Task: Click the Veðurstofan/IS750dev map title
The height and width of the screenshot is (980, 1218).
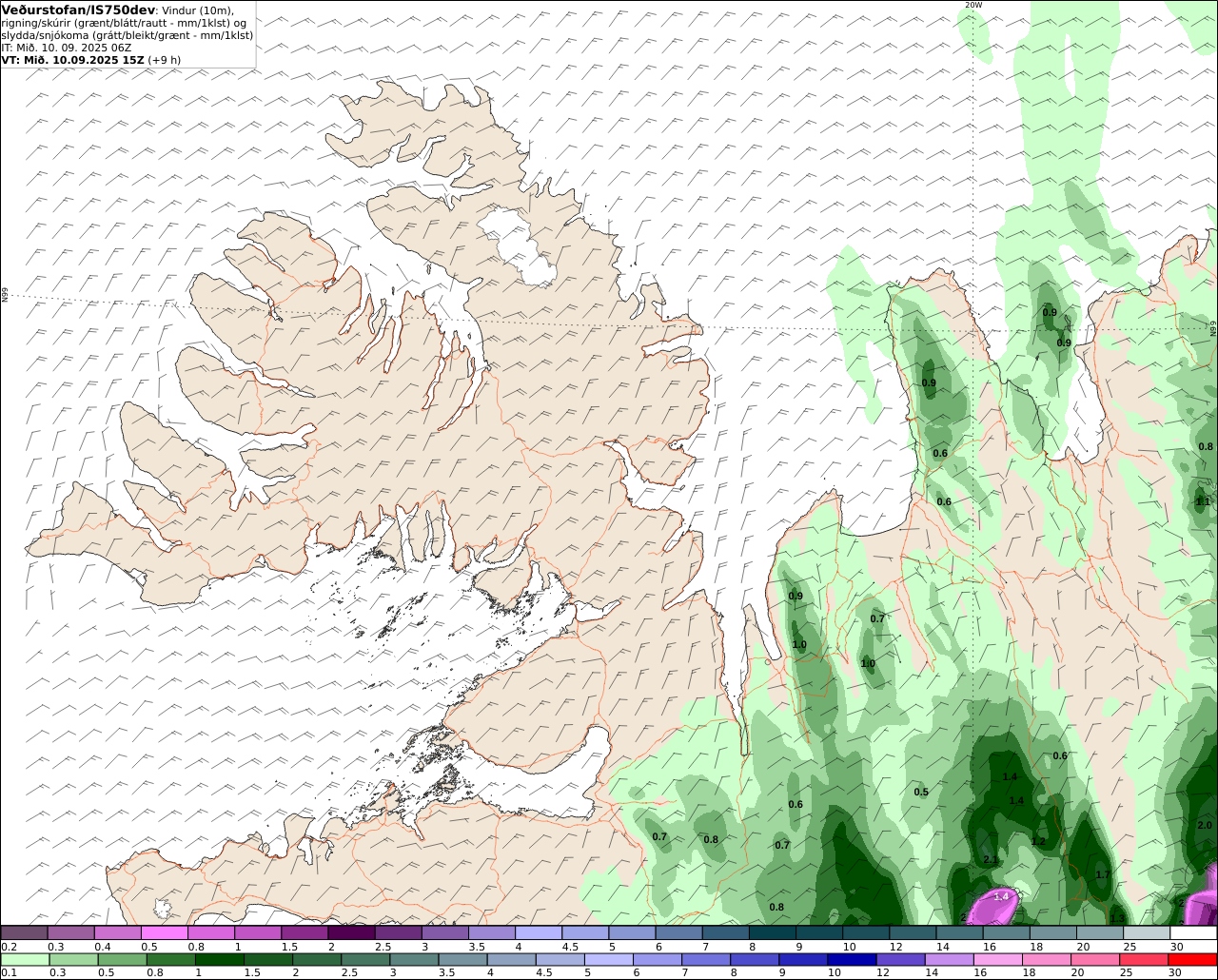Action: [78, 10]
